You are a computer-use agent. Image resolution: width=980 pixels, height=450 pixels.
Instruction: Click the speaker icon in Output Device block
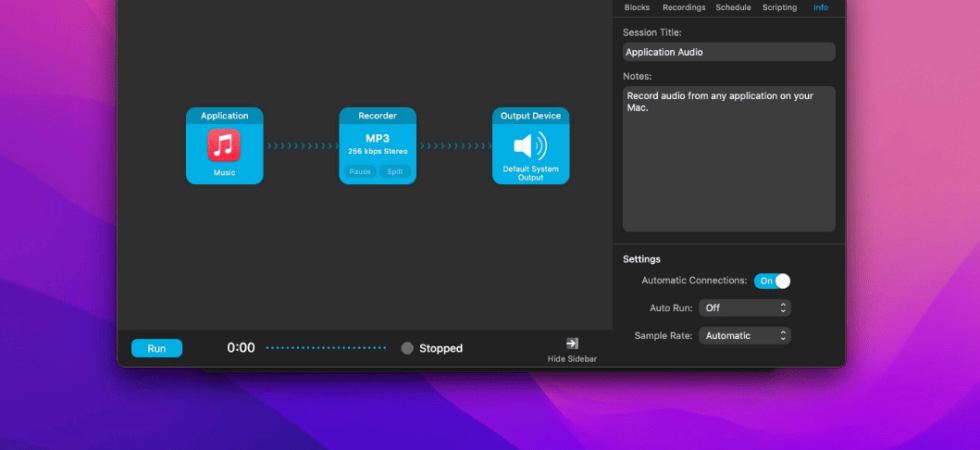(530, 146)
